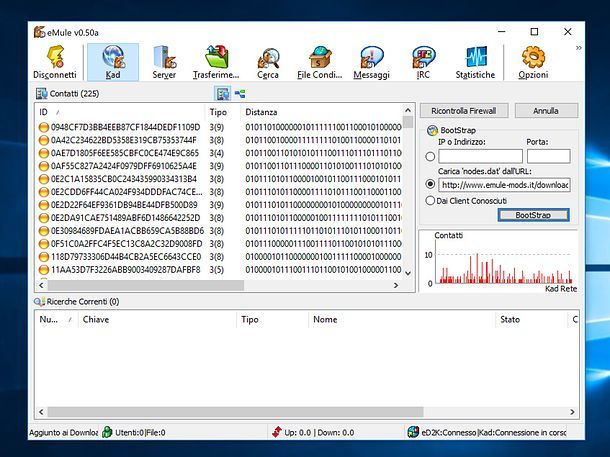Sort contacts by Distanza column header
The image size is (610, 457).
(x=262, y=111)
